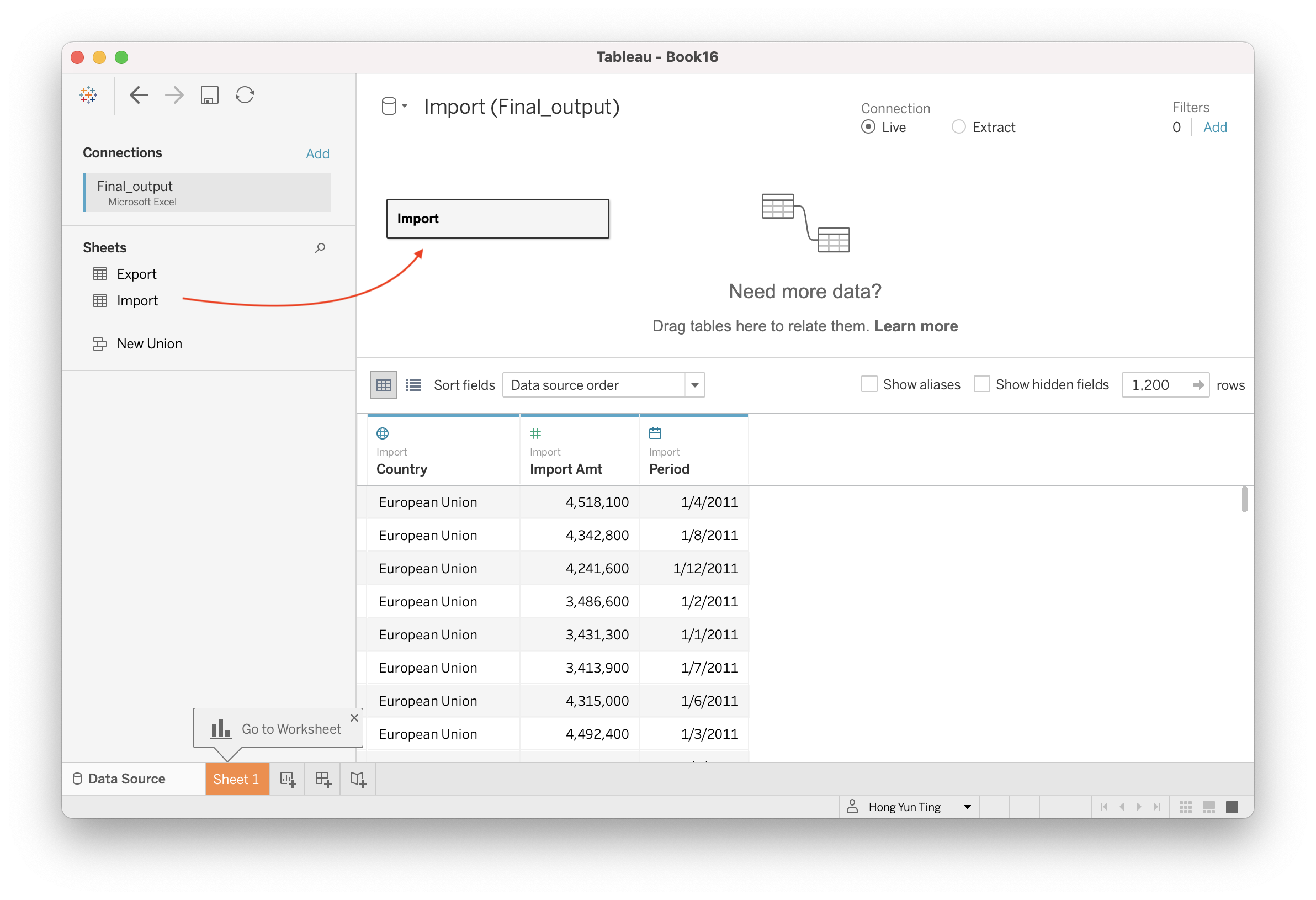Open the Sort fields dropdown
Screen dimensions: 1316x900
(603, 385)
